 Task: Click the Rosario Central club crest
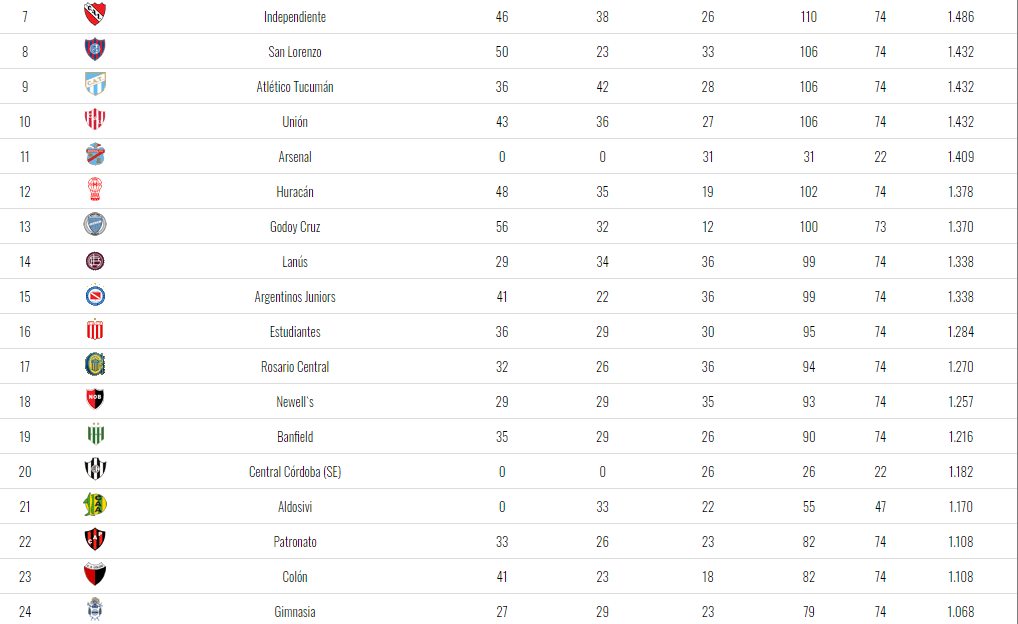point(95,365)
